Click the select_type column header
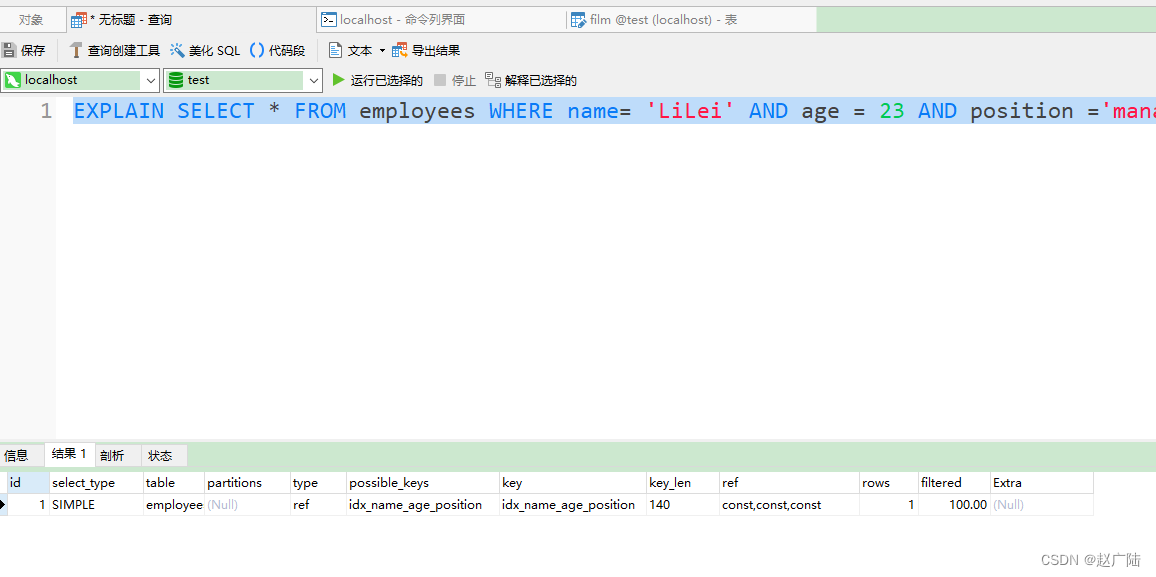Viewport: 1156px width, 577px height. coord(96,483)
